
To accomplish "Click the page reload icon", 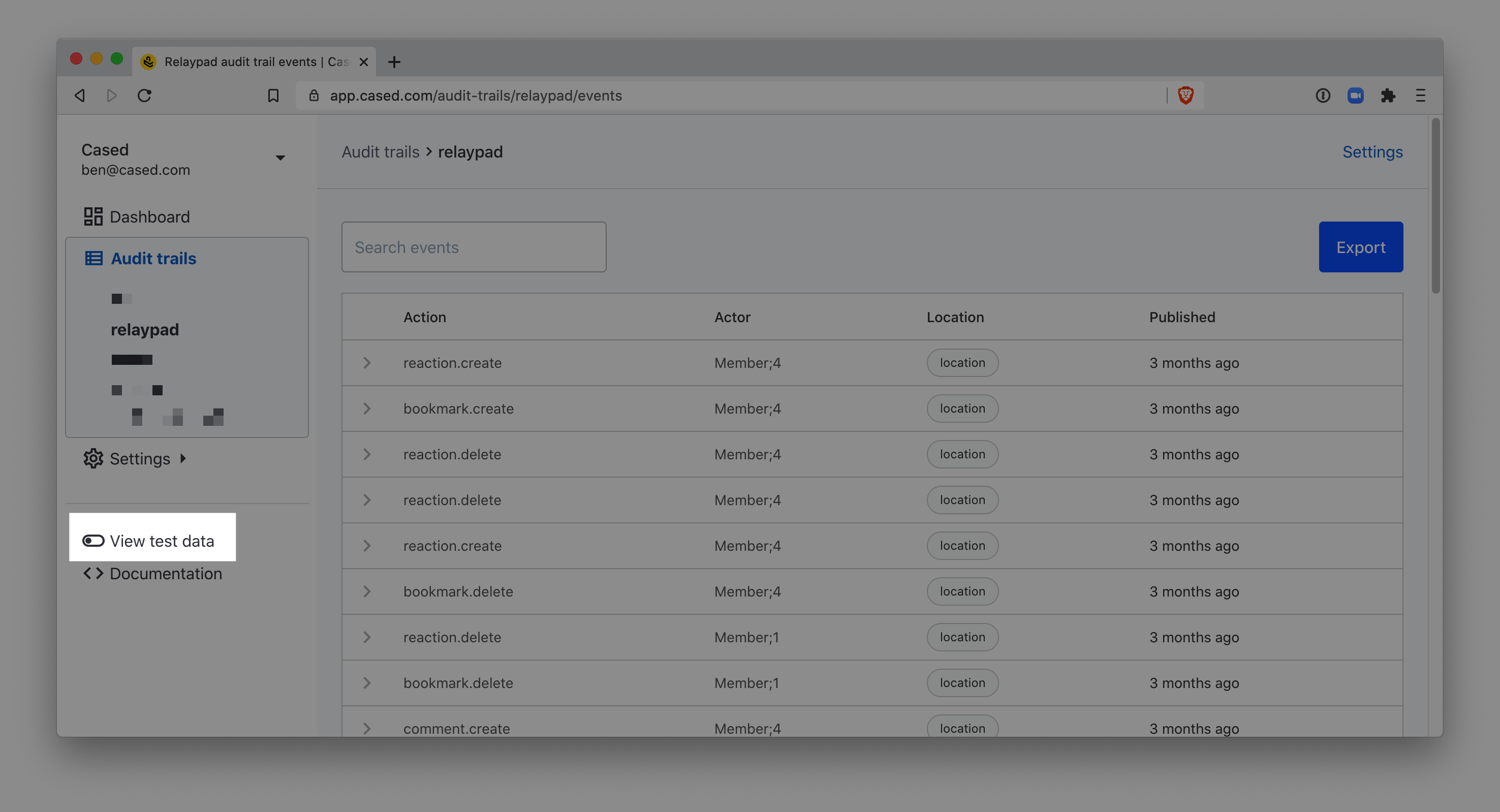I will 144,95.
